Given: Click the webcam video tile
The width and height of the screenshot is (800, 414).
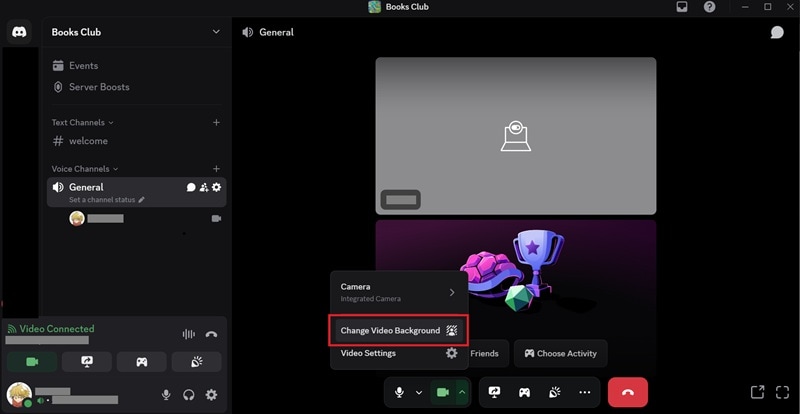Looking at the screenshot, I should [516, 136].
